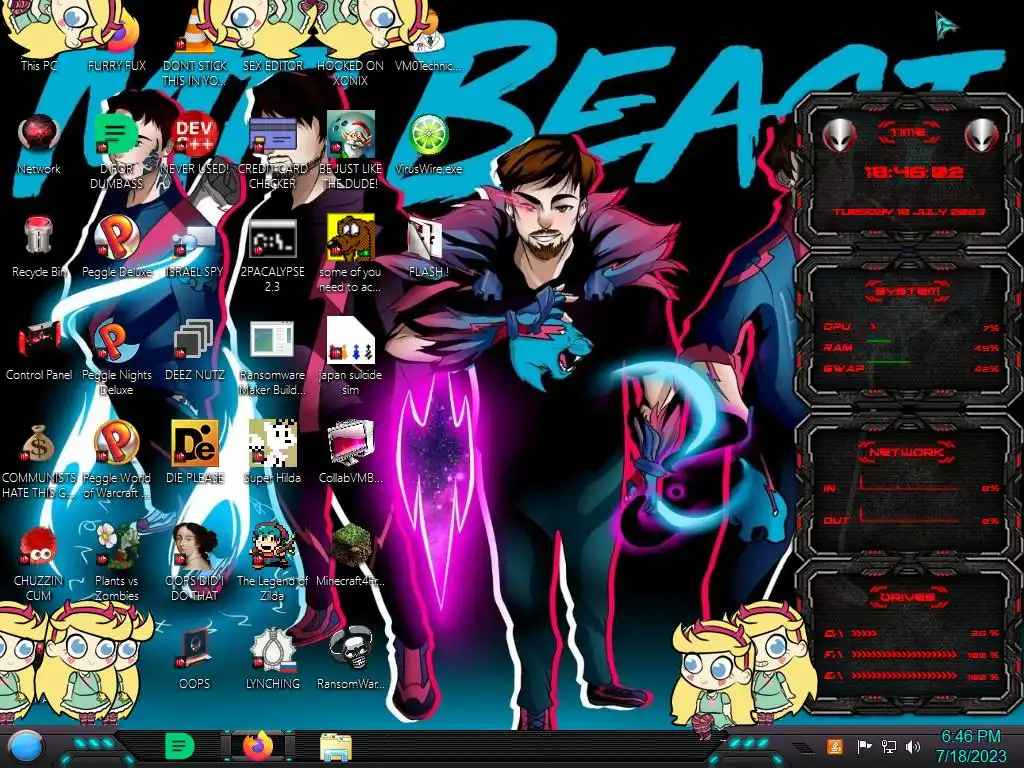
Task: Select the OOPS desktop icon
Action: click(x=194, y=660)
